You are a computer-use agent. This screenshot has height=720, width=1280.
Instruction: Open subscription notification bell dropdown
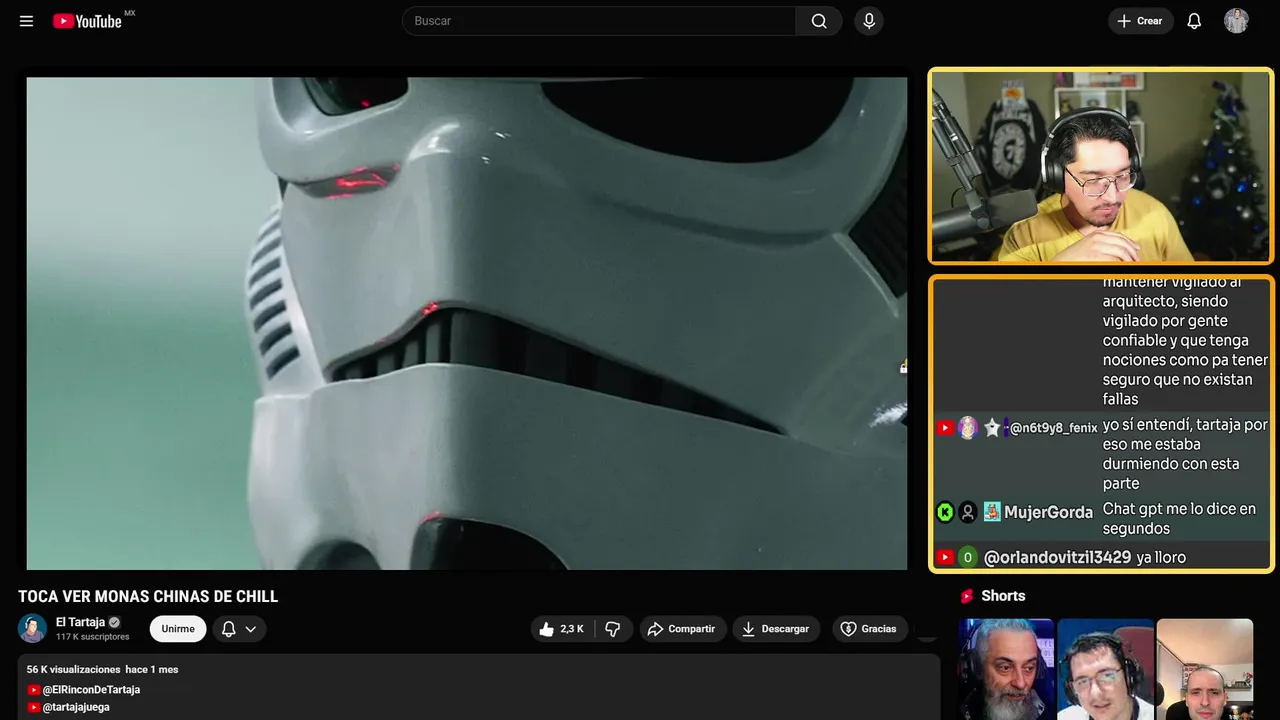coord(238,629)
